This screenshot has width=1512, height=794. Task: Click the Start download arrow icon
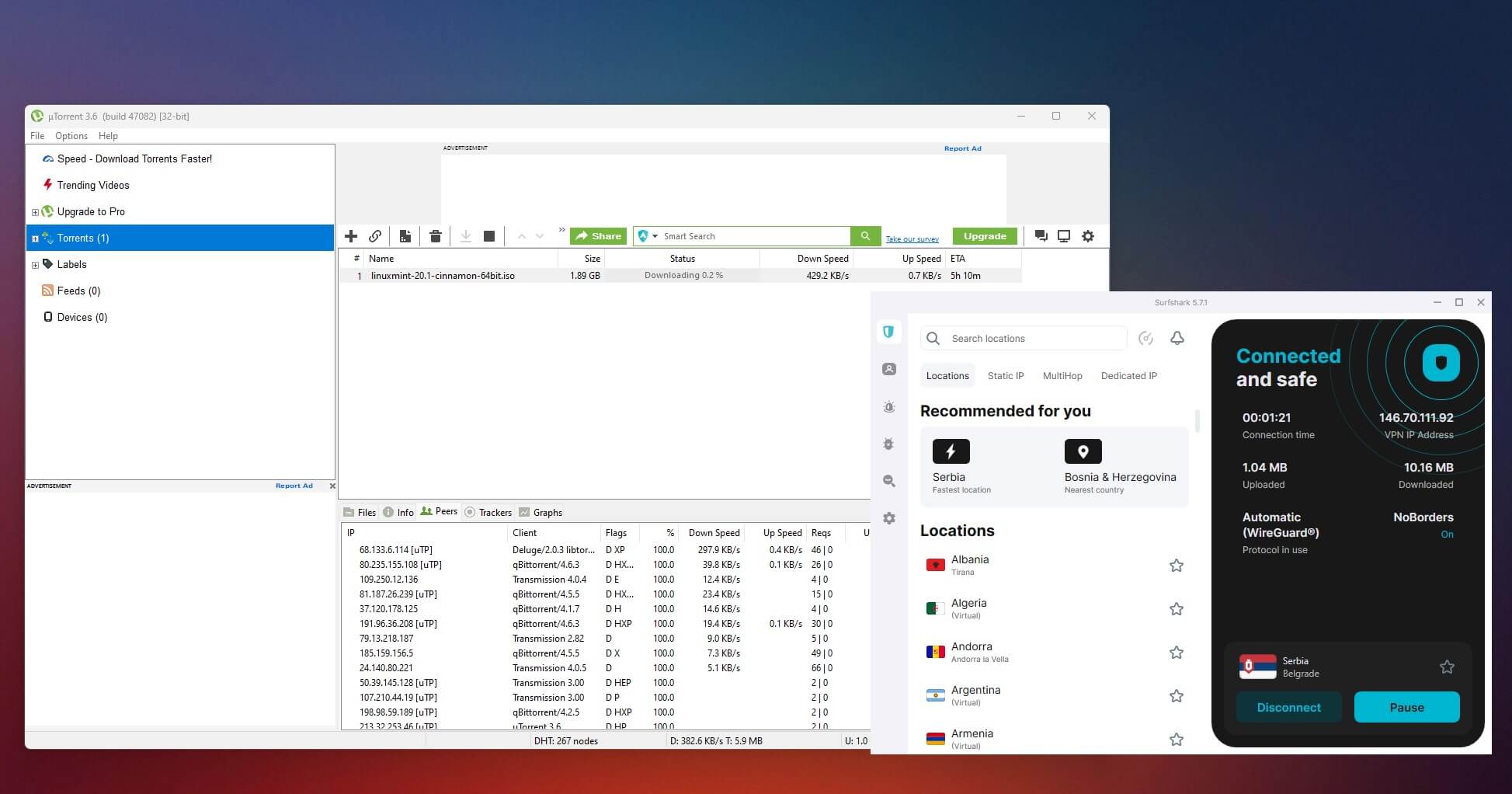(466, 236)
